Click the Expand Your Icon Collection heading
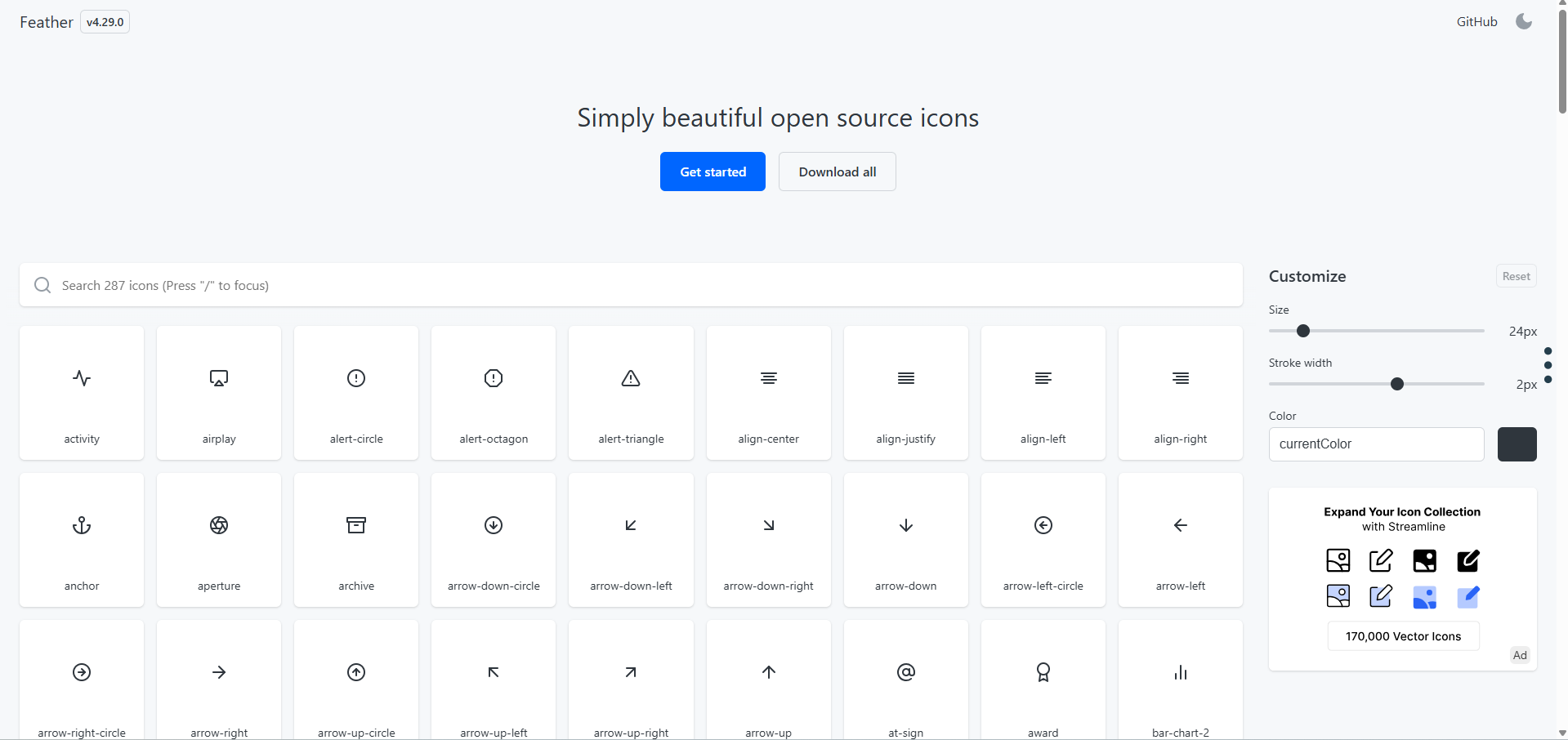 [x=1402, y=512]
